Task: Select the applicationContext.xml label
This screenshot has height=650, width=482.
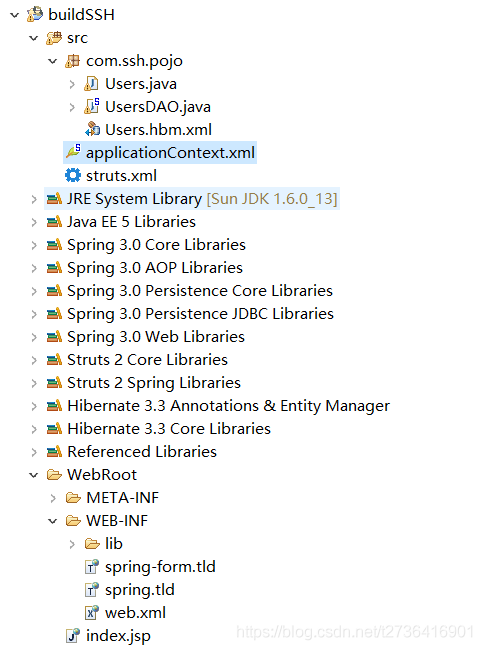Action: [x=170, y=153]
